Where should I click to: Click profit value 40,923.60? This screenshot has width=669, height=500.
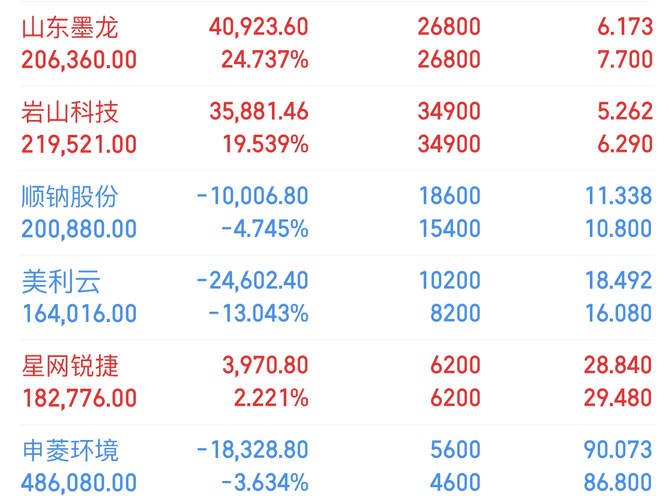(x=259, y=27)
